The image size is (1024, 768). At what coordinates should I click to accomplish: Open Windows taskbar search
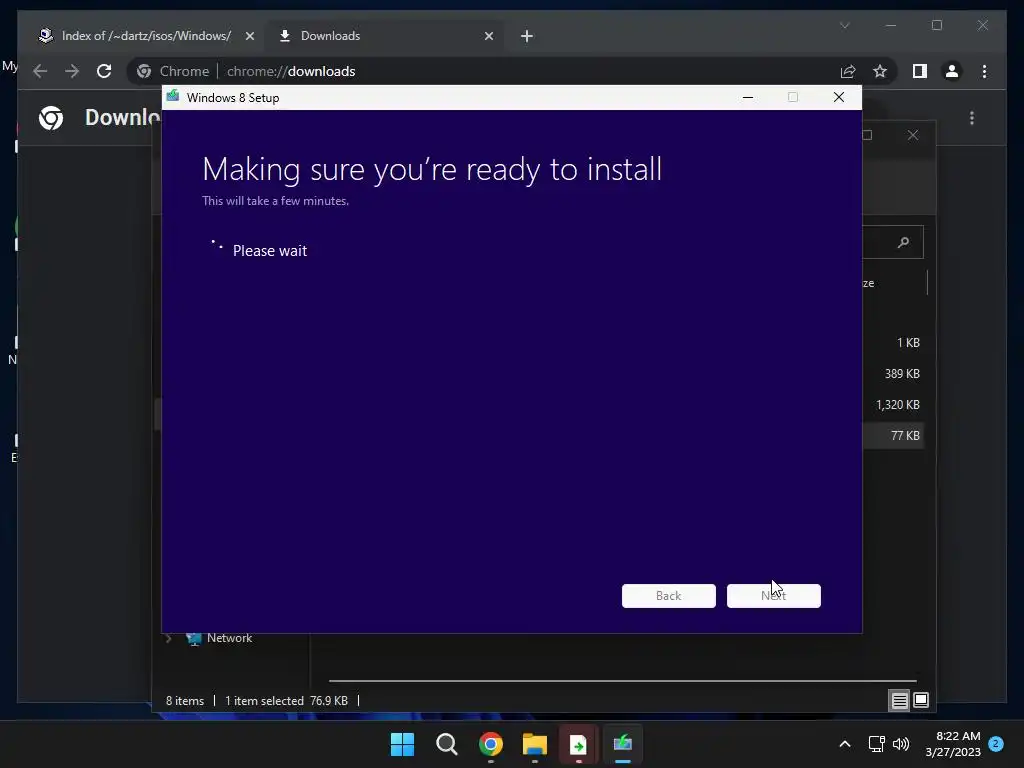(x=447, y=744)
